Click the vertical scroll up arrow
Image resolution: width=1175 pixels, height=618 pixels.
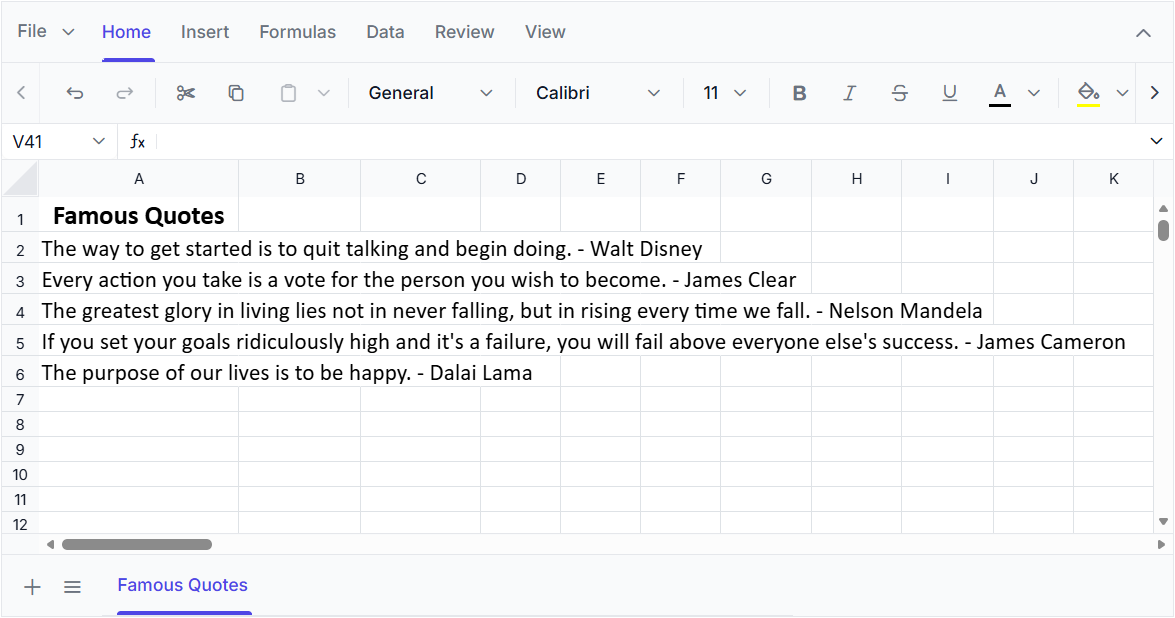[x=1163, y=208]
